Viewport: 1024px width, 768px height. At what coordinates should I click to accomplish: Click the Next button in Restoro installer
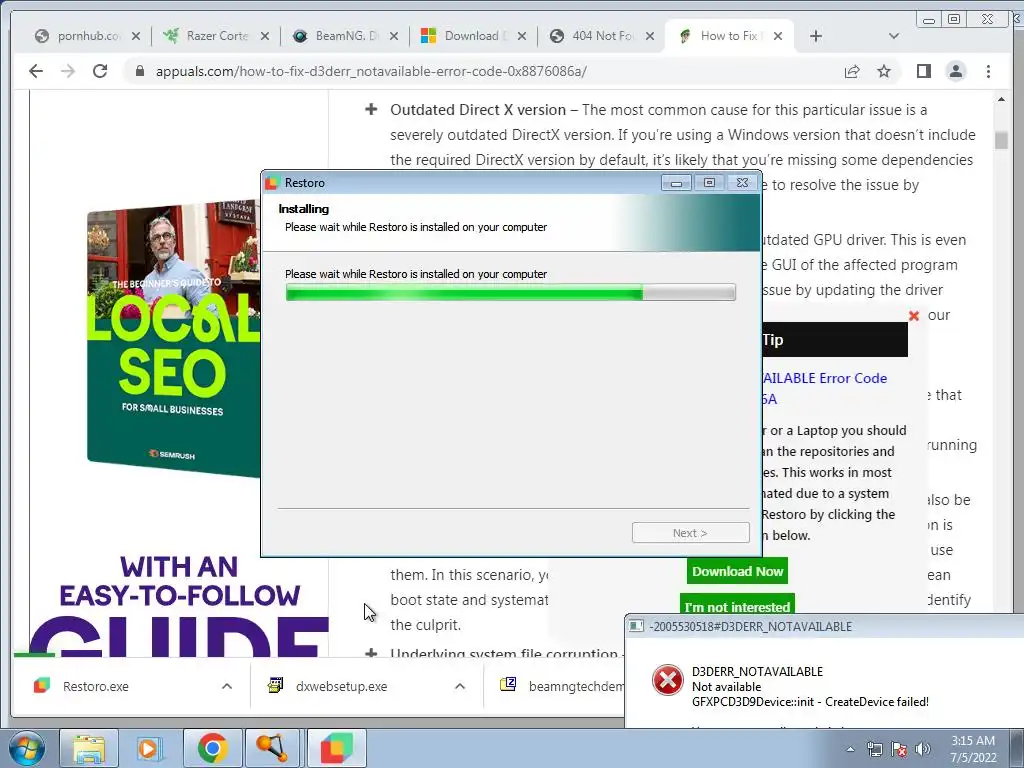pos(690,533)
